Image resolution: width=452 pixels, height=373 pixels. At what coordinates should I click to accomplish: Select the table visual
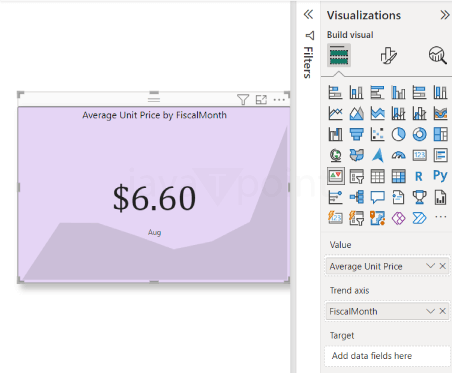tap(377, 176)
